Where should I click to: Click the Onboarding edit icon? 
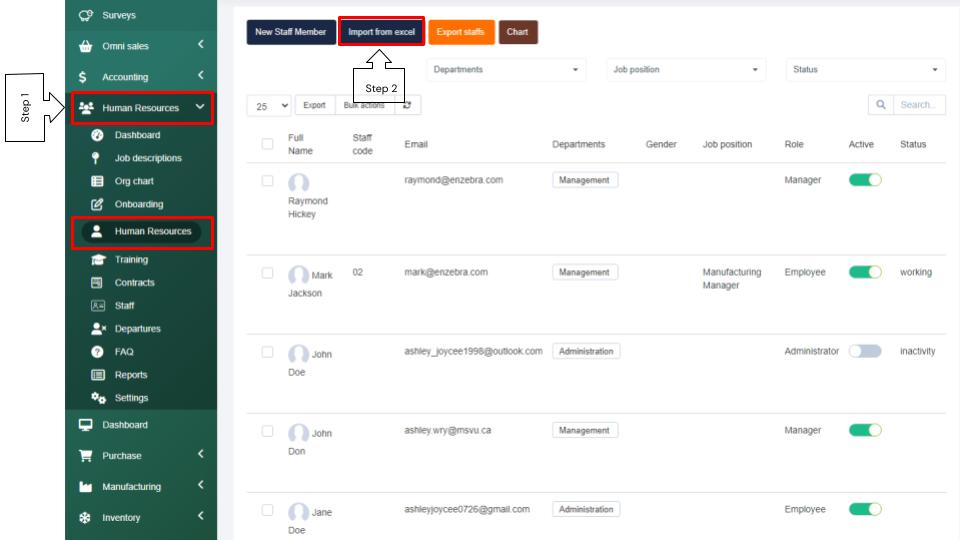pos(97,205)
